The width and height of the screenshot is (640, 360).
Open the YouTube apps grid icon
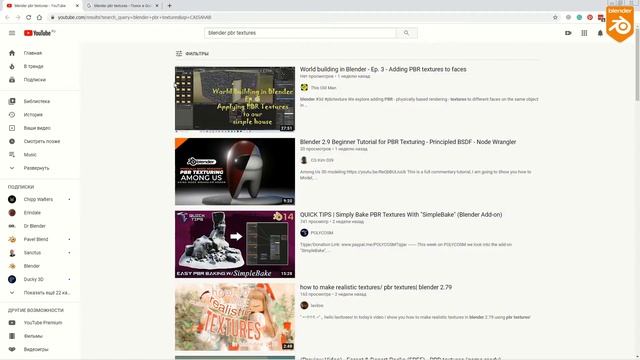pyautogui.click(x=584, y=33)
